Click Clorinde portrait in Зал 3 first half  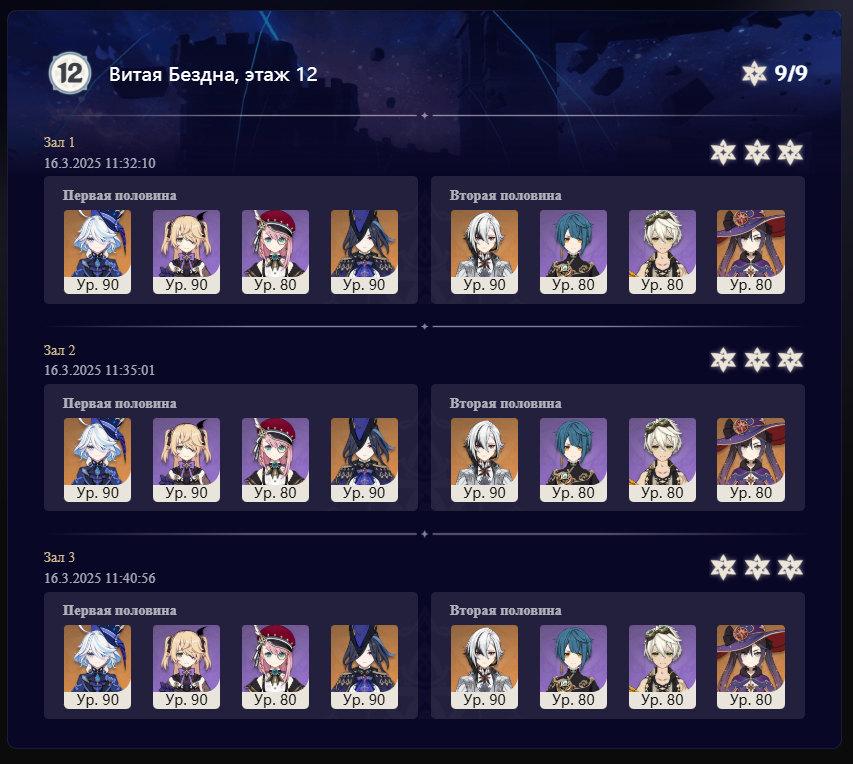tap(364, 667)
